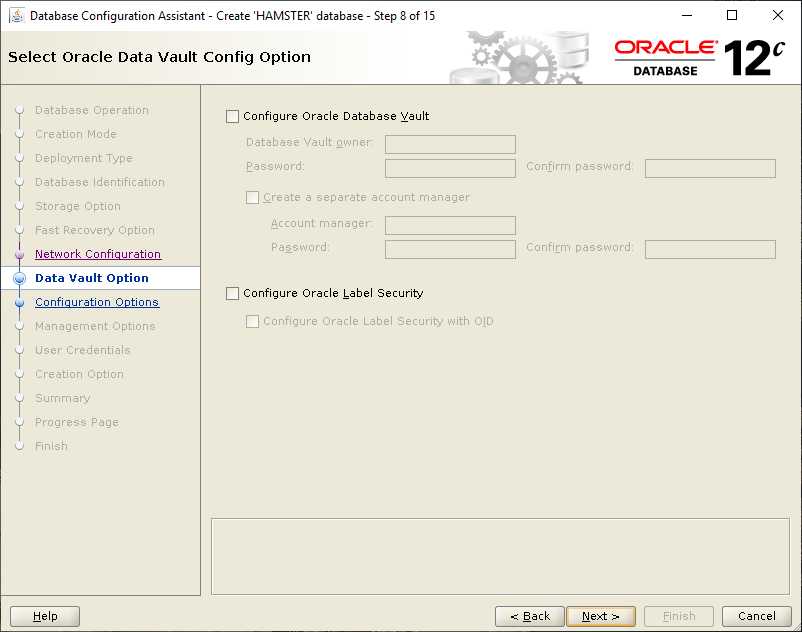Click the Storage Option step

pos(78,206)
